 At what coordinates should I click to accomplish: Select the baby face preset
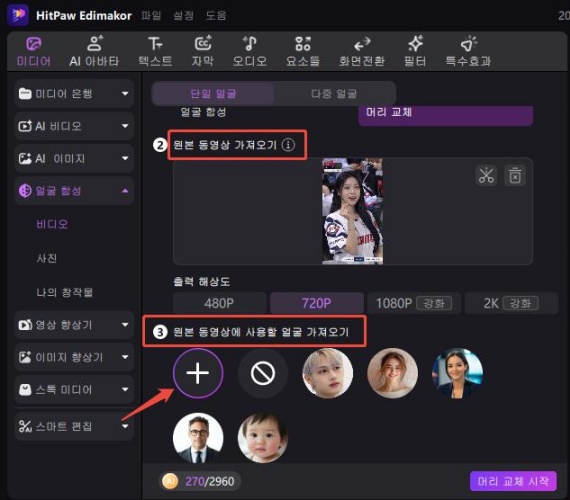(263, 437)
